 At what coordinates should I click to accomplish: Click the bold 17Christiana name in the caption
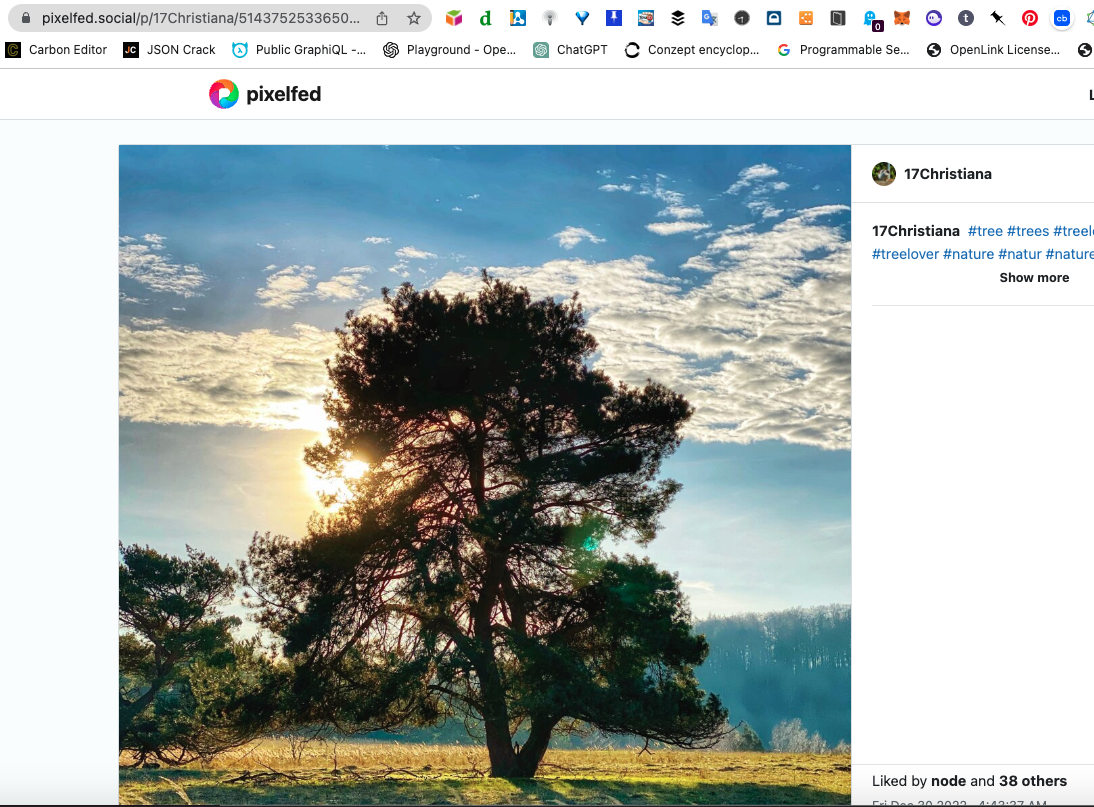click(x=915, y=231)
